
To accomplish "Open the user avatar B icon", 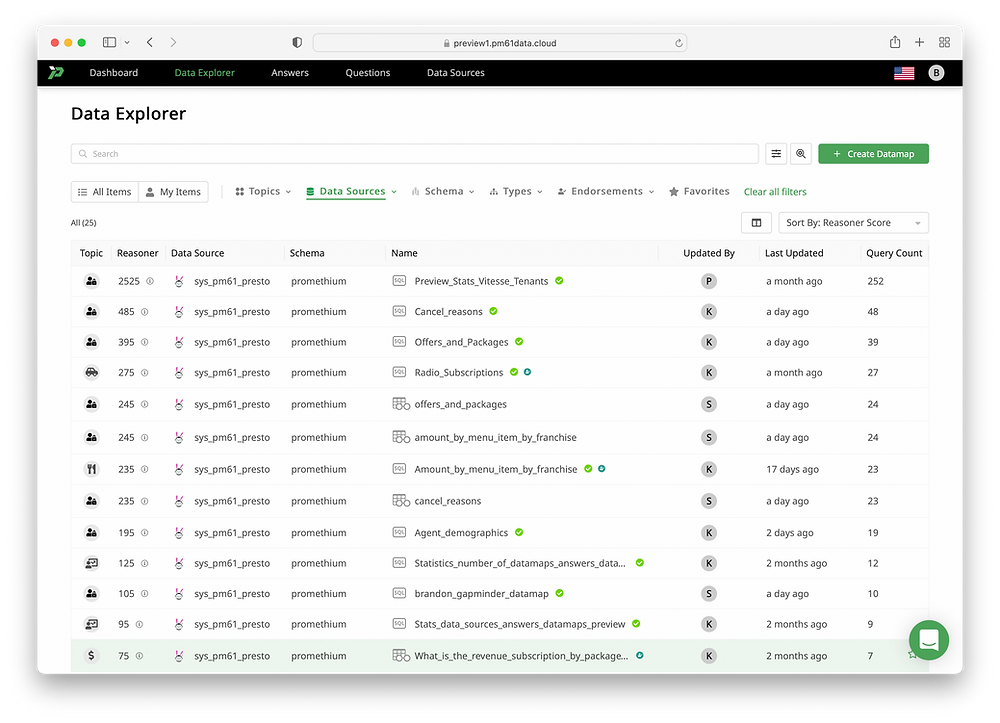I will click(936, 73).
